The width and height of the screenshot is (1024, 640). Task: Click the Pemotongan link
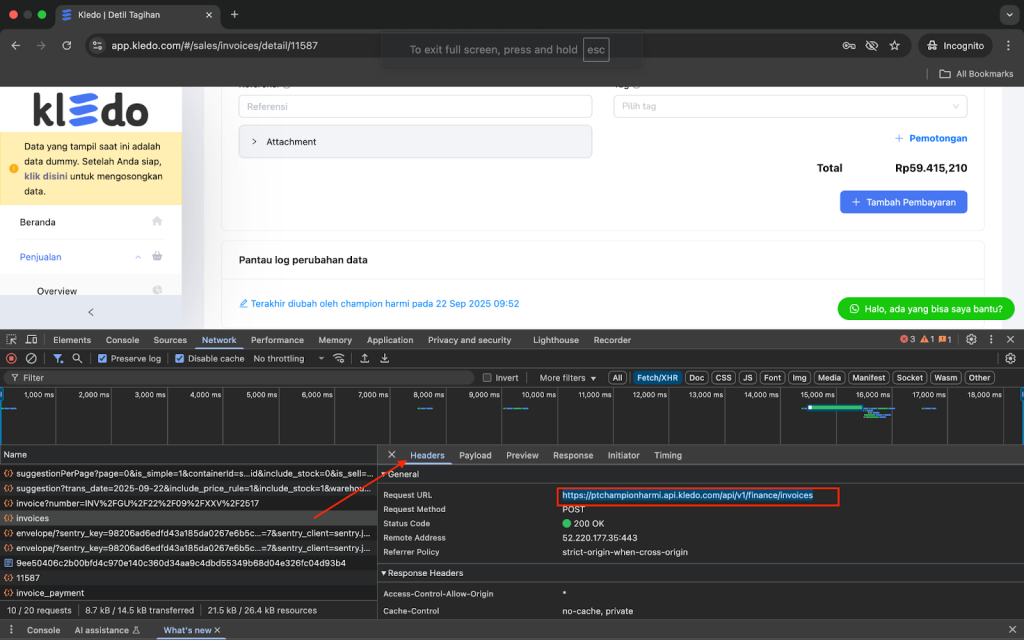point(931,138)
